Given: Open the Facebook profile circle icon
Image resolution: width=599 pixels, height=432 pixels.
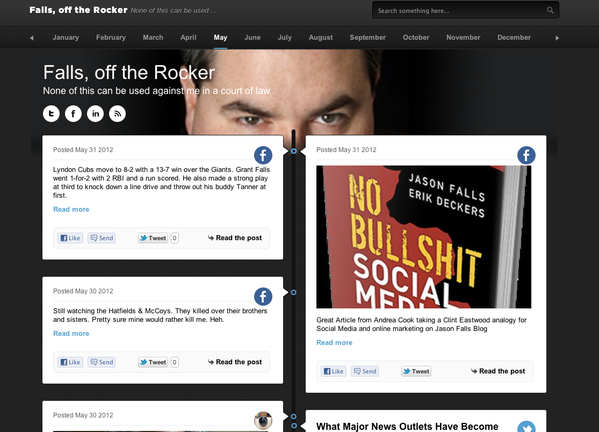Looking at the screenshot, I should click(73, 114).
